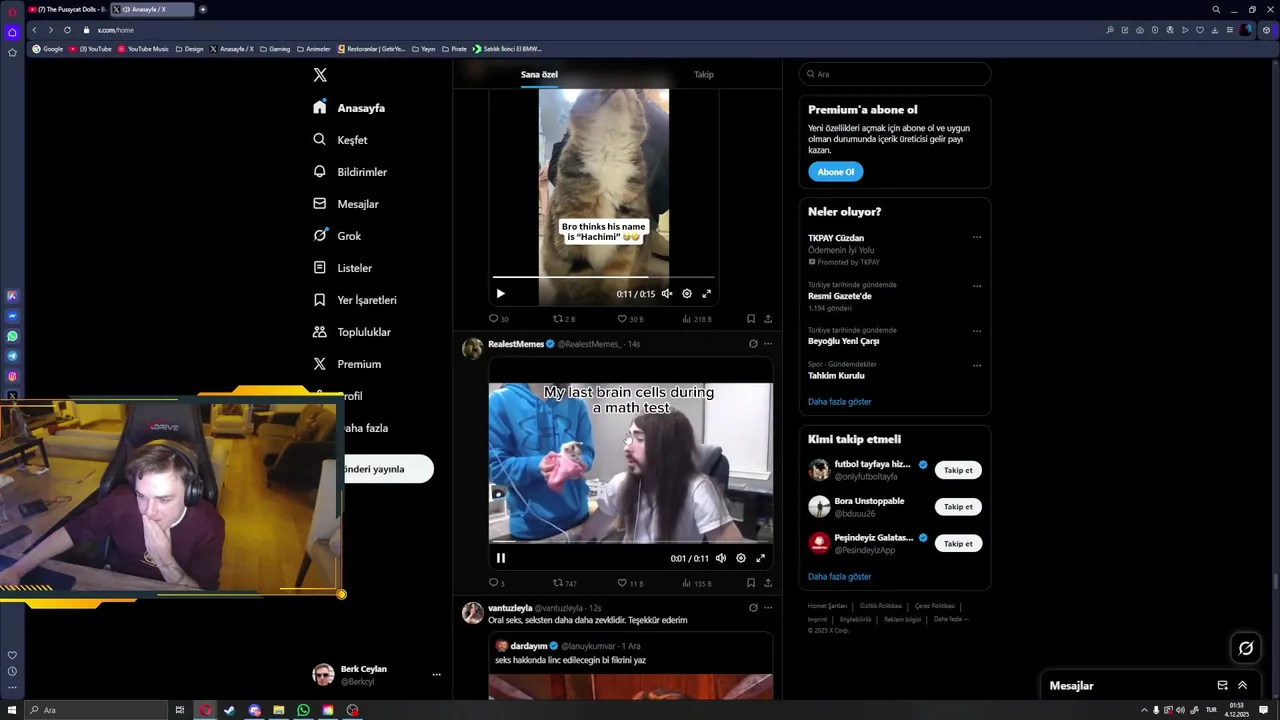Reply to the cat video post
Screen dimensions: 1280x720
tap(498, 319)
